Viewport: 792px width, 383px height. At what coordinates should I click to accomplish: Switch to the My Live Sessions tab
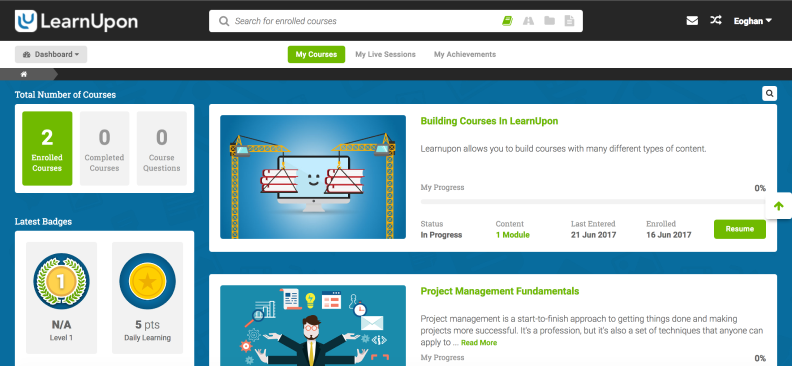pos(385,55)
